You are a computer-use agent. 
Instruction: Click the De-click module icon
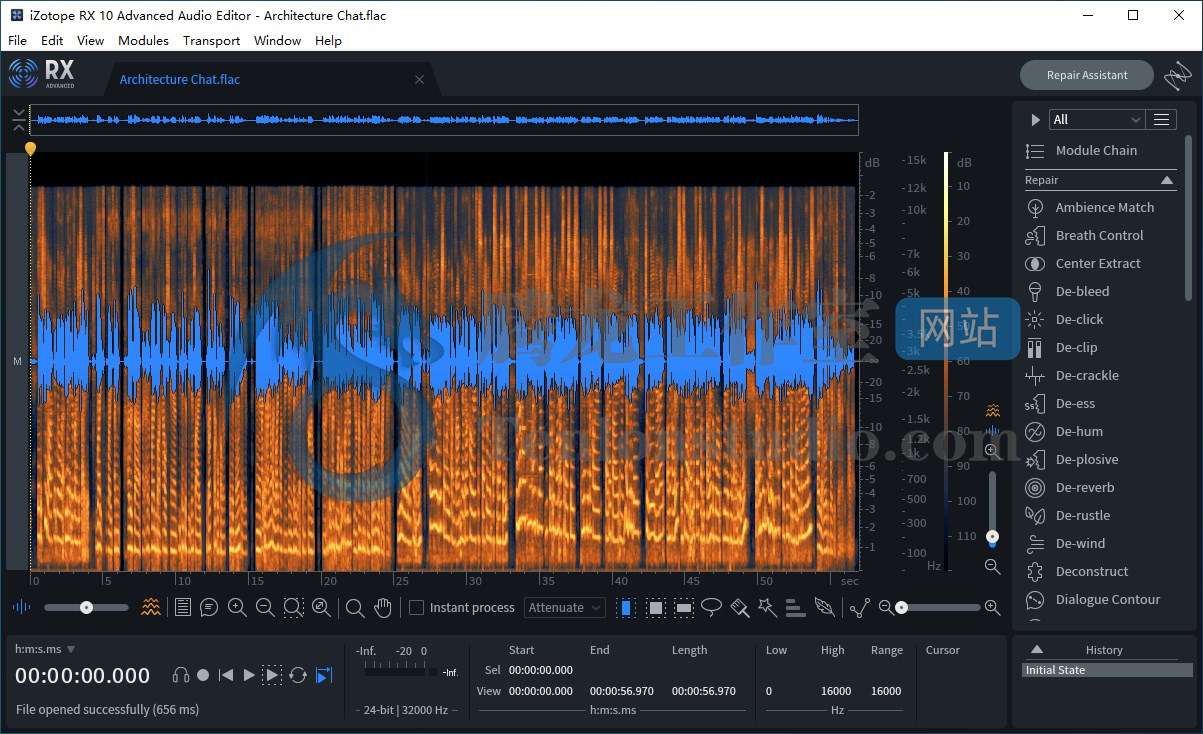click(1035, 319)
